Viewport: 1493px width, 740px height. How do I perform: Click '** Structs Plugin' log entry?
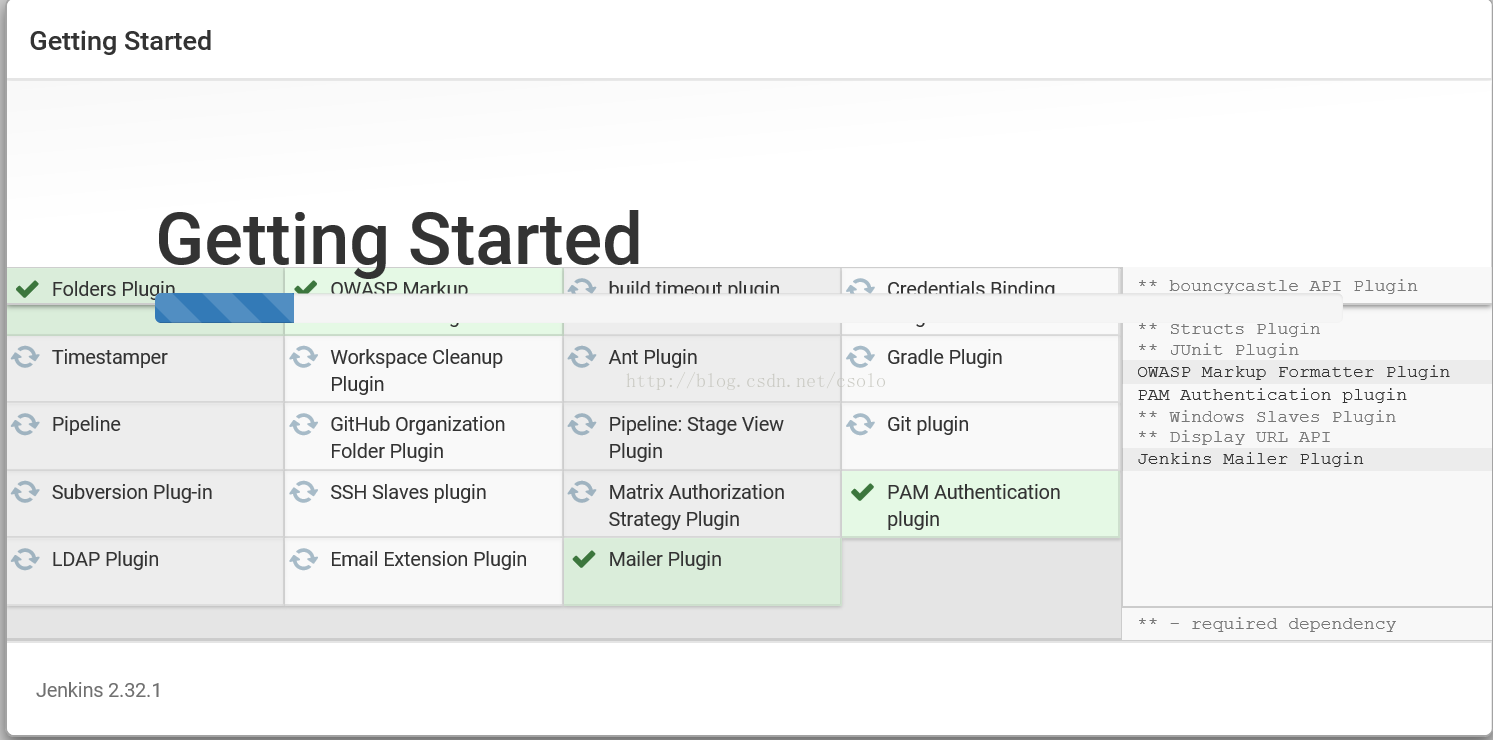(1228, 329)
